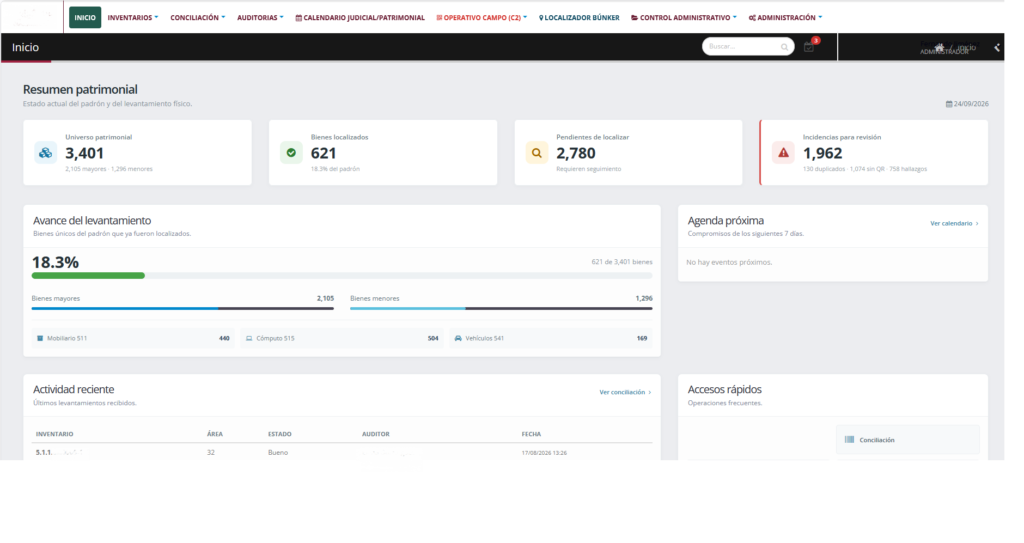Open Calendario Judicial/Patrimonial

360,18
